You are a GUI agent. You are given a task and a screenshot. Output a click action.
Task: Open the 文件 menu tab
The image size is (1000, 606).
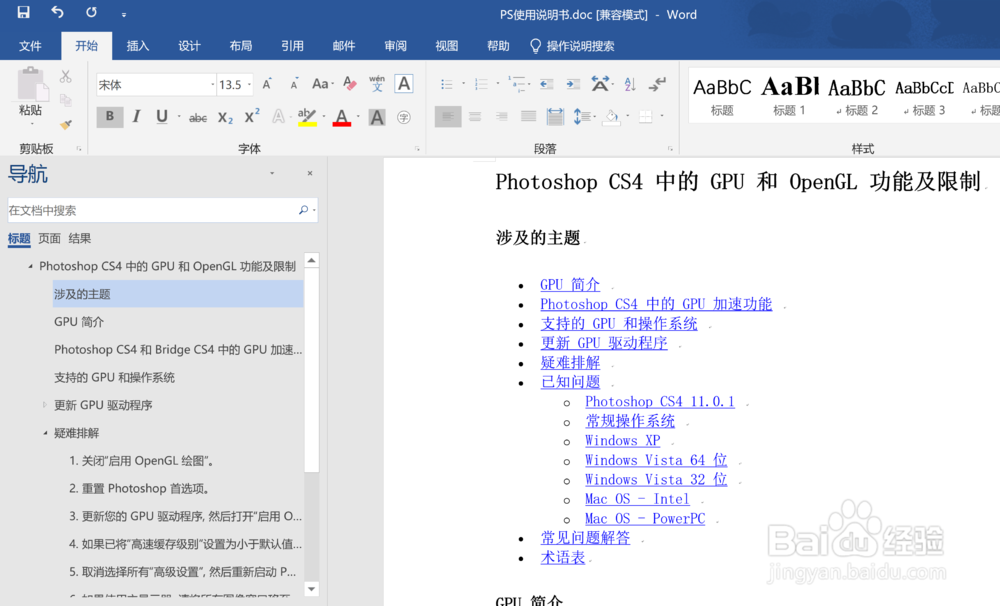click(30, 46)
